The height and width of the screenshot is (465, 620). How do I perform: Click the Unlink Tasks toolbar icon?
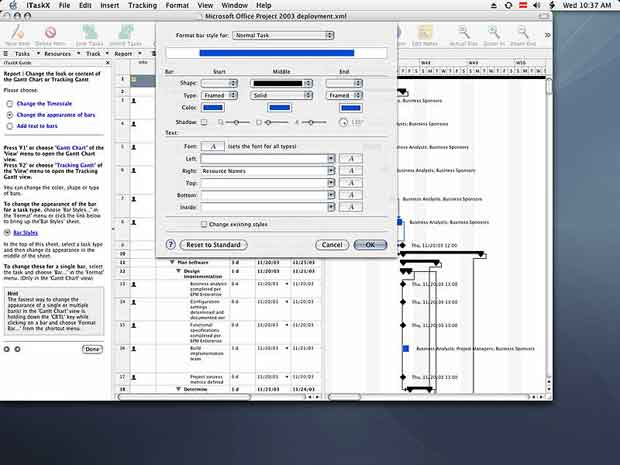coord(126,33)
